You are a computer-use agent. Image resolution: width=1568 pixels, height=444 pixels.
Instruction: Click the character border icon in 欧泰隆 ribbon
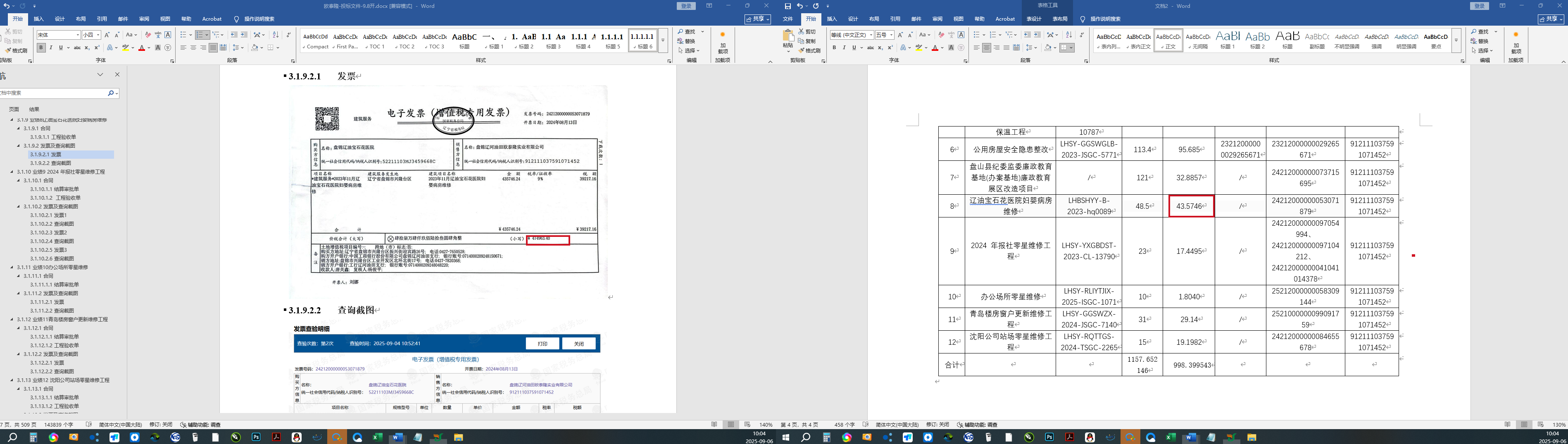coord(168,35)
